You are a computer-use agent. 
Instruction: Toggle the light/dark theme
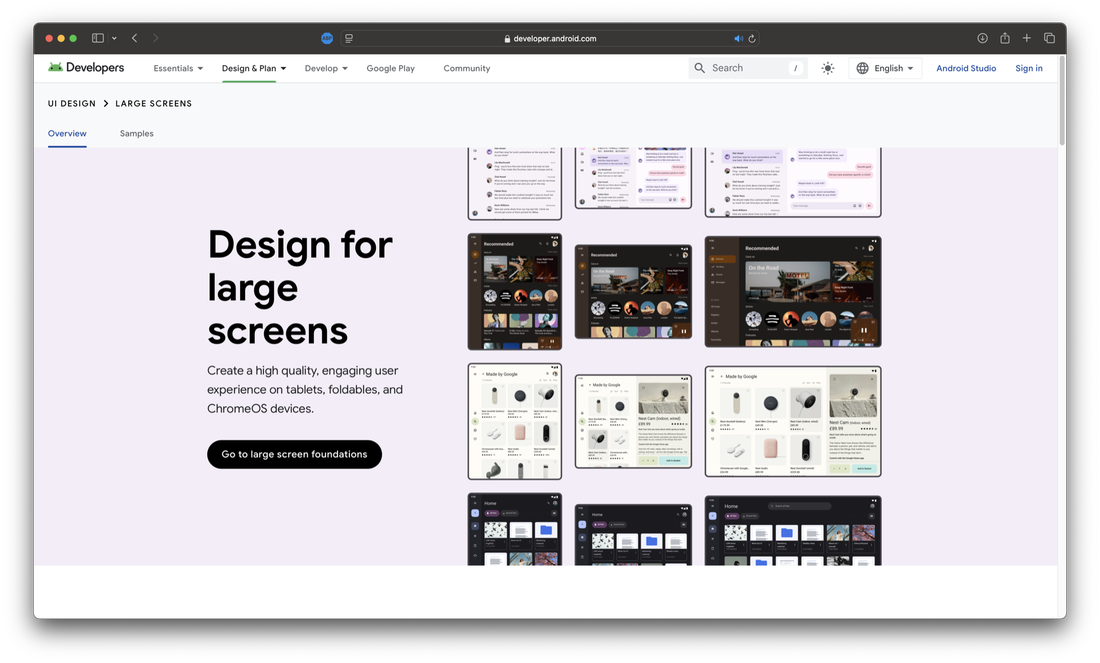tap(828, 68)
